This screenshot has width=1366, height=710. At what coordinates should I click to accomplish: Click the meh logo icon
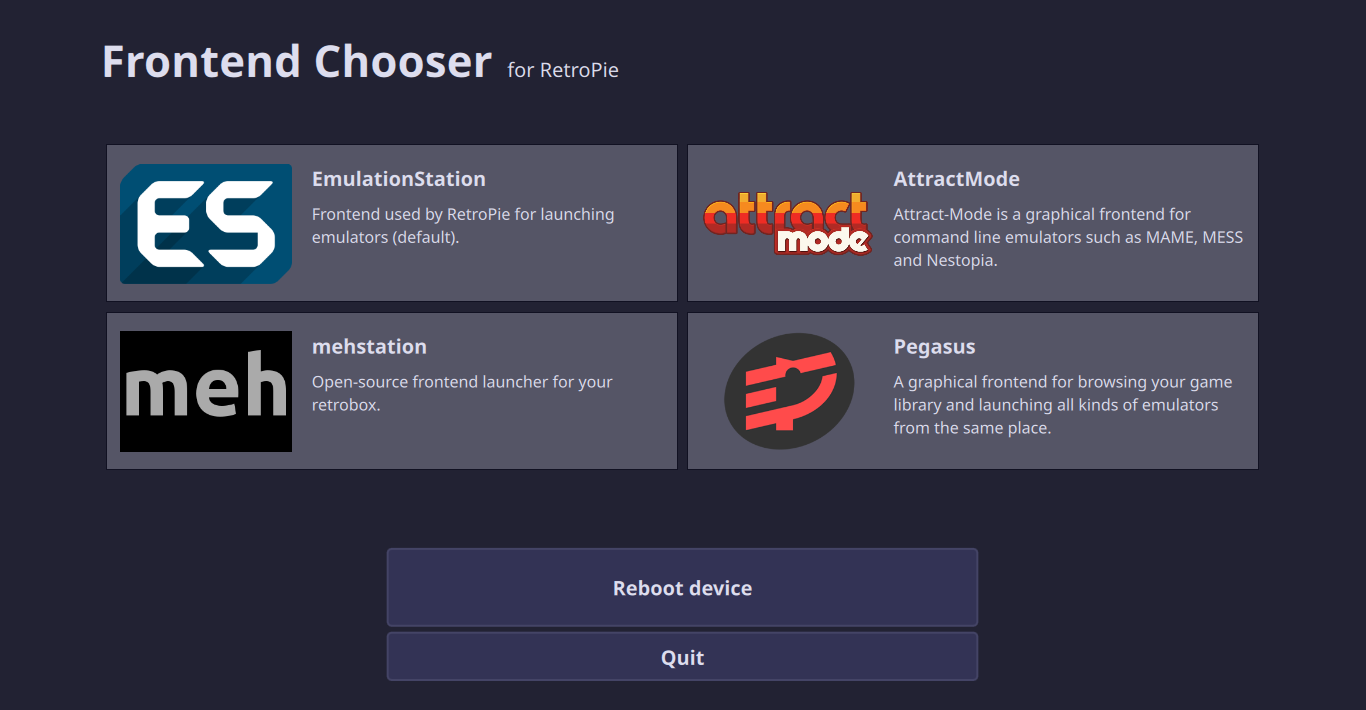click(205, 391)
